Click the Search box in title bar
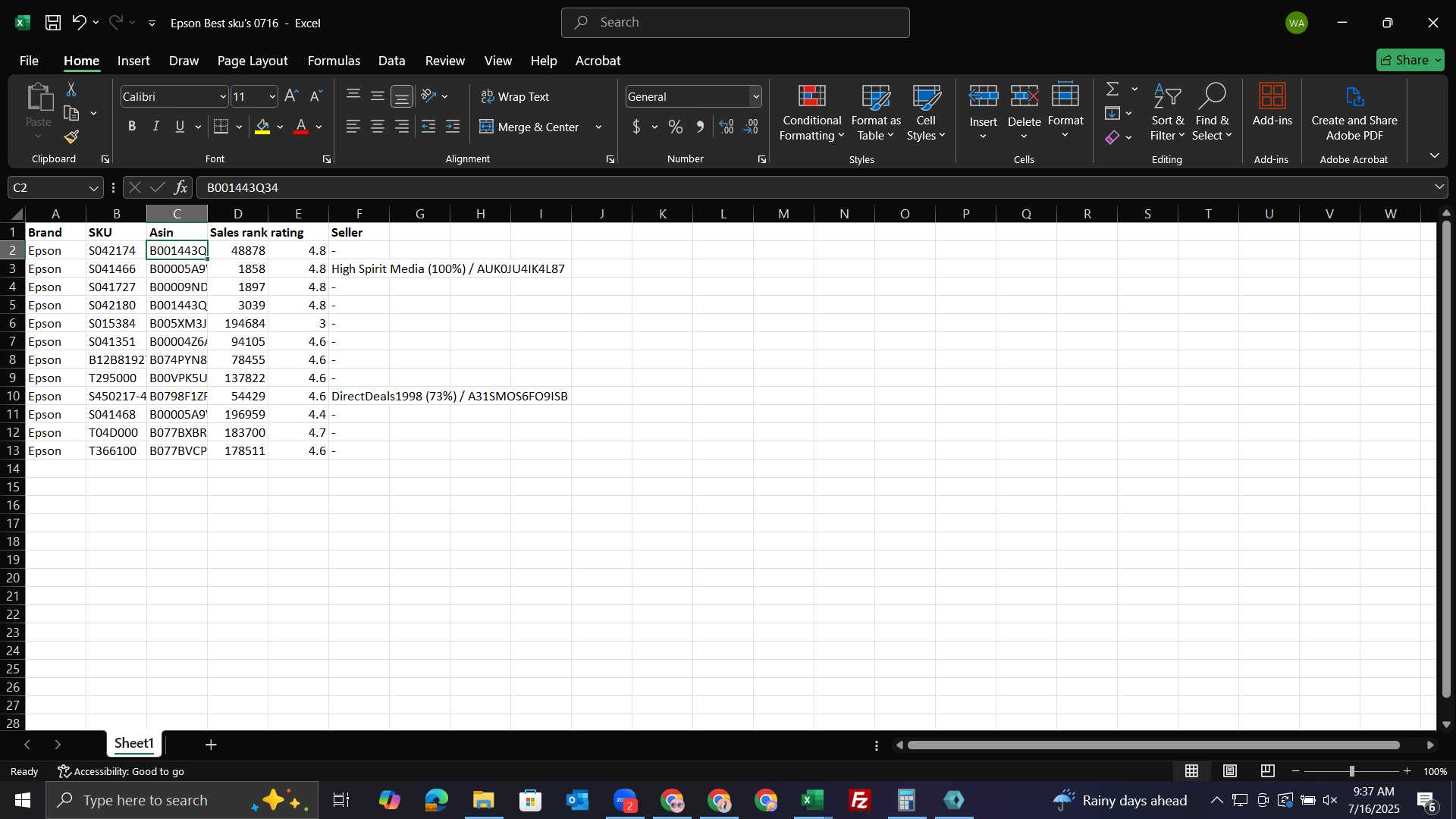 click(735, 23)
